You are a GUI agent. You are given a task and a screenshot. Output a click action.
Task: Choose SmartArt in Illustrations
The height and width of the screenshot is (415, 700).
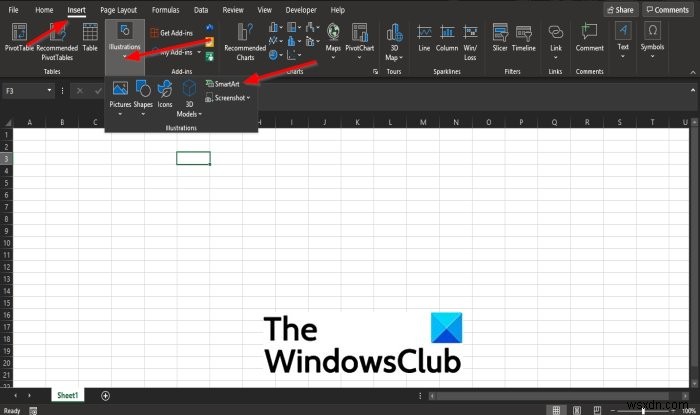(x=223, y=83)
